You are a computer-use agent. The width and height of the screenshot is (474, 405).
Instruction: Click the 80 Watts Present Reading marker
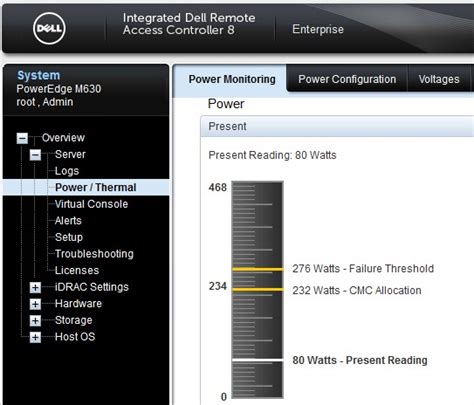[258, 360]
